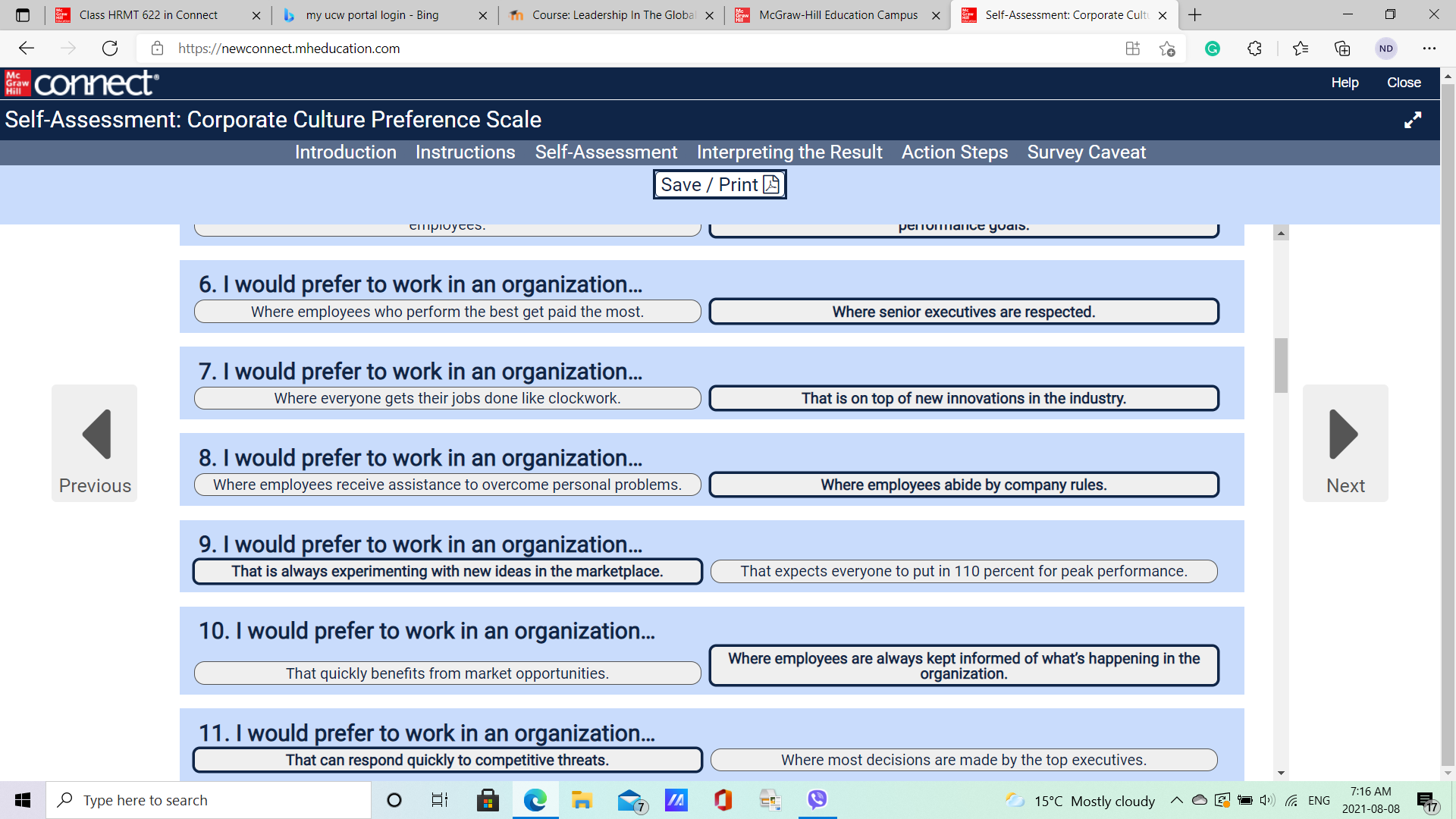Click the browser back arrow
1456x819 pixels.
point(27,49)
